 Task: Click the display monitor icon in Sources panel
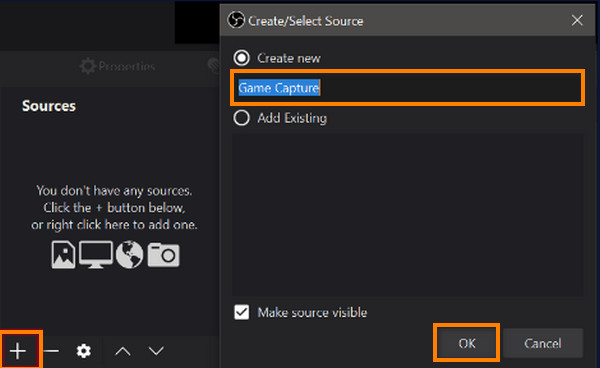click(x=96, y=255)
